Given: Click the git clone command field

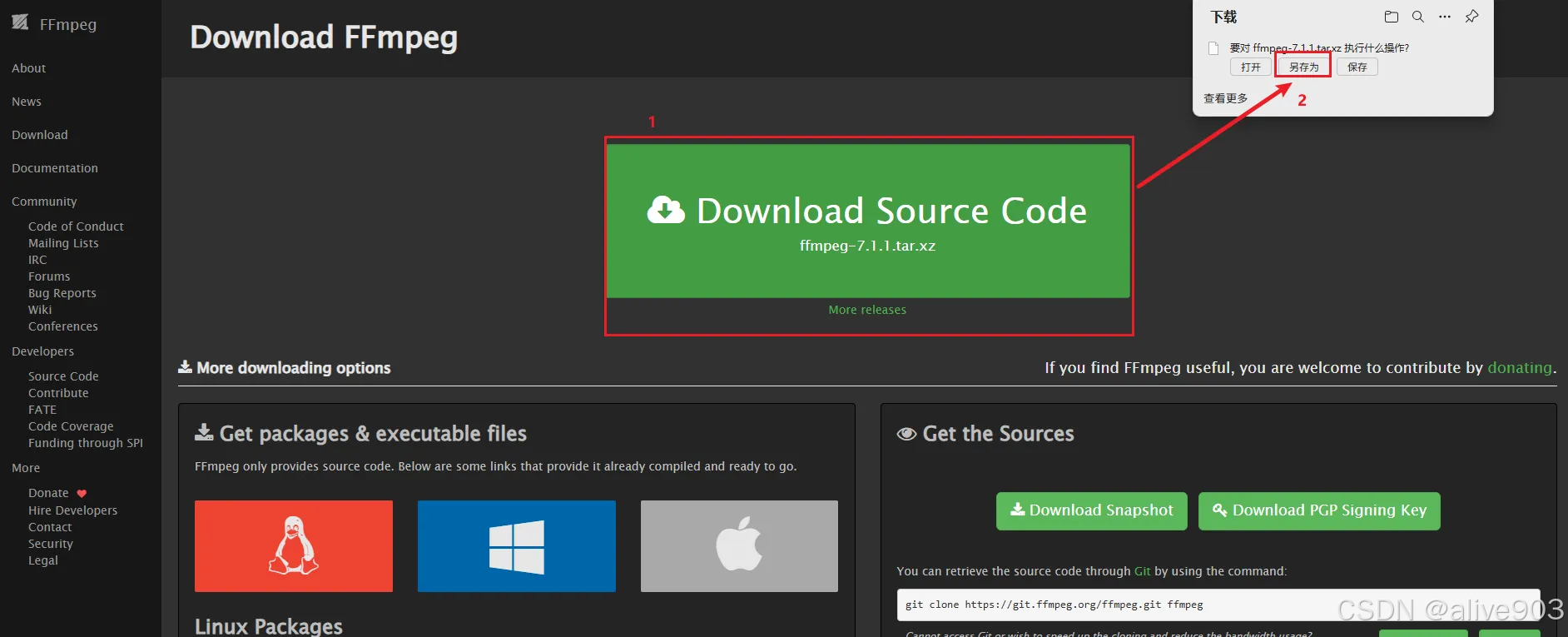Looking at the screenshot, I should pos(1218,605).
